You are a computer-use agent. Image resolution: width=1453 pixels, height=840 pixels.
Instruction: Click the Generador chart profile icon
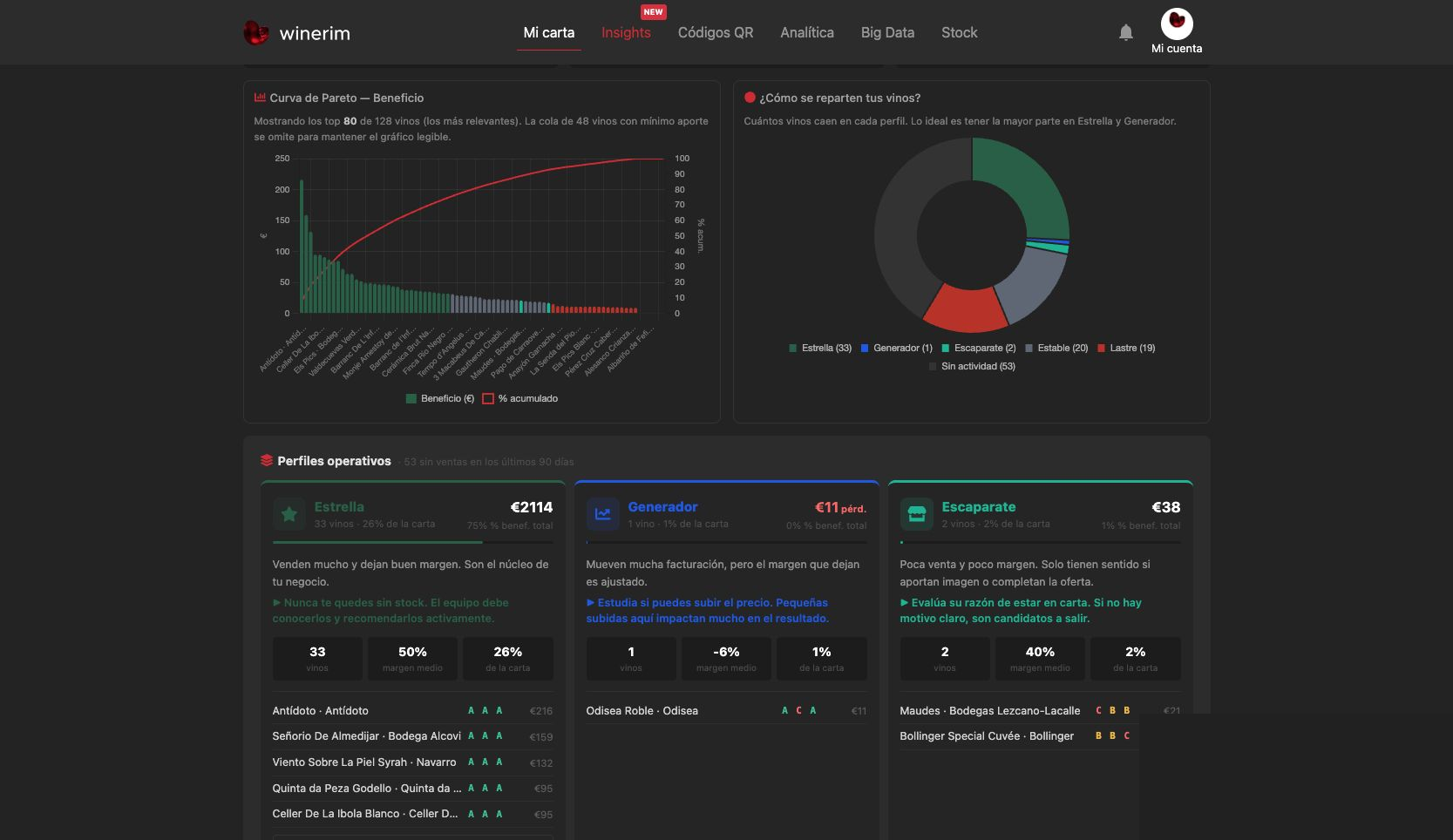tap(603, 514)
